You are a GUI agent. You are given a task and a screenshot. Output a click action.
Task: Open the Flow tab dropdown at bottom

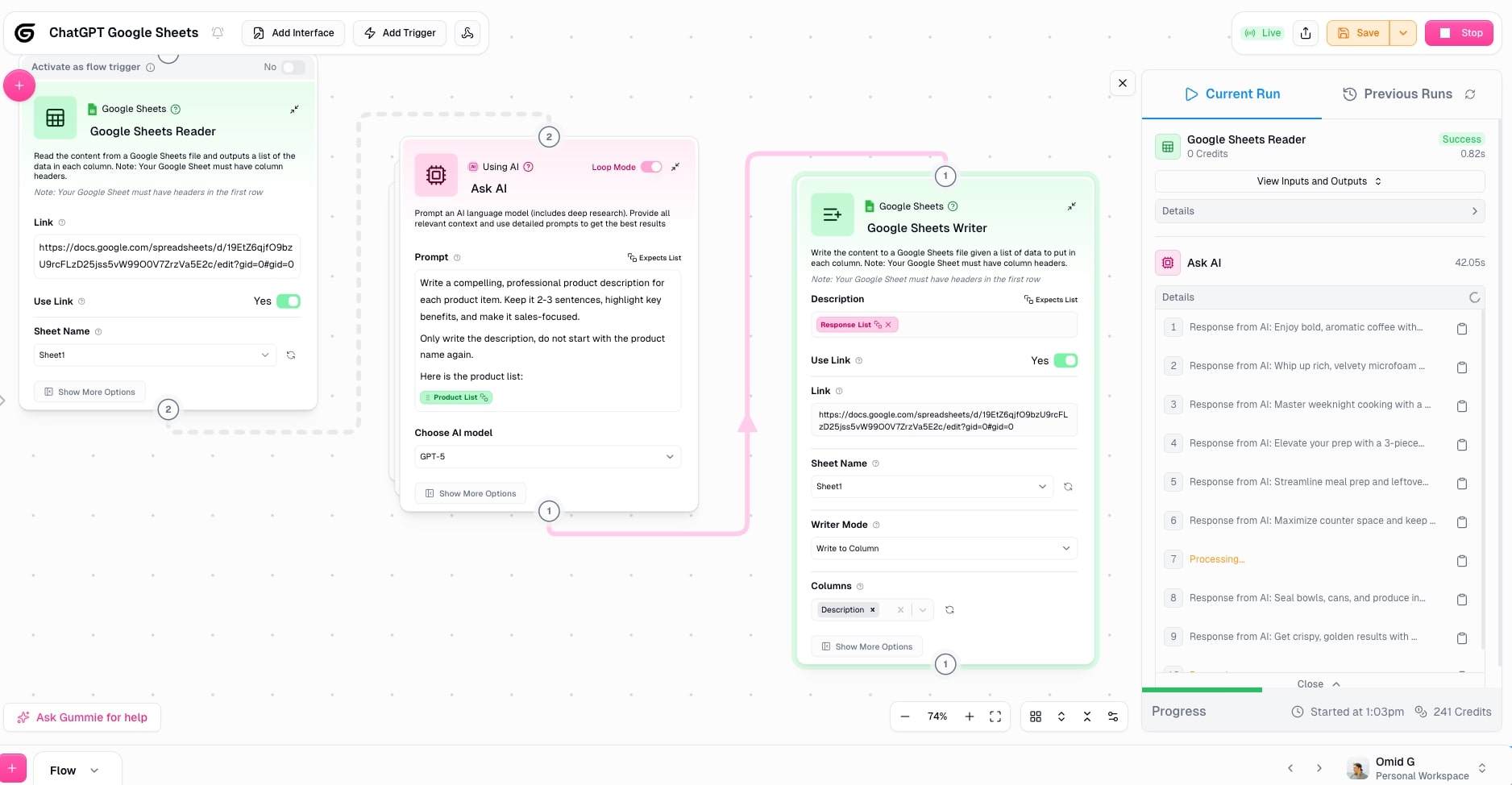(94, 770)
